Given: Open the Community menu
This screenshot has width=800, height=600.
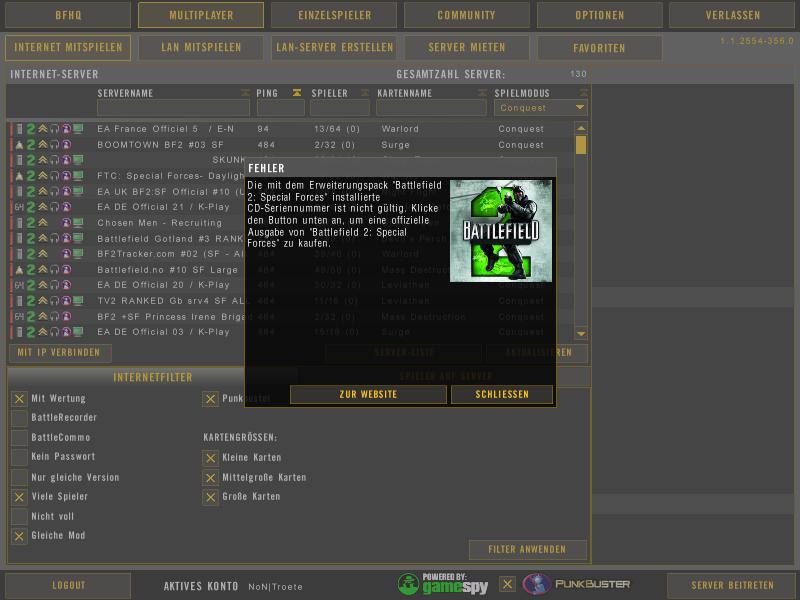Looking at the screenshot, I should [466, 15].
